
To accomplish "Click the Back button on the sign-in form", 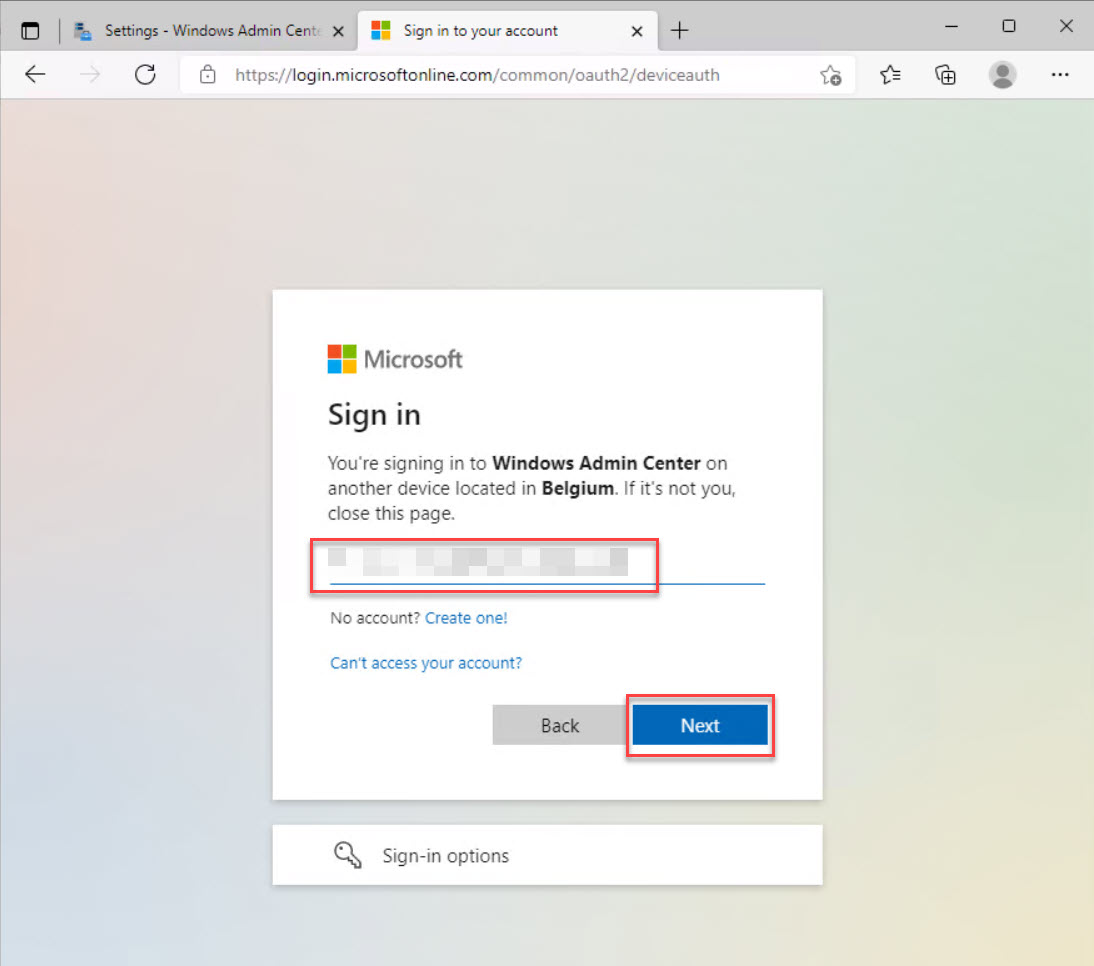I will click(559, 725).
